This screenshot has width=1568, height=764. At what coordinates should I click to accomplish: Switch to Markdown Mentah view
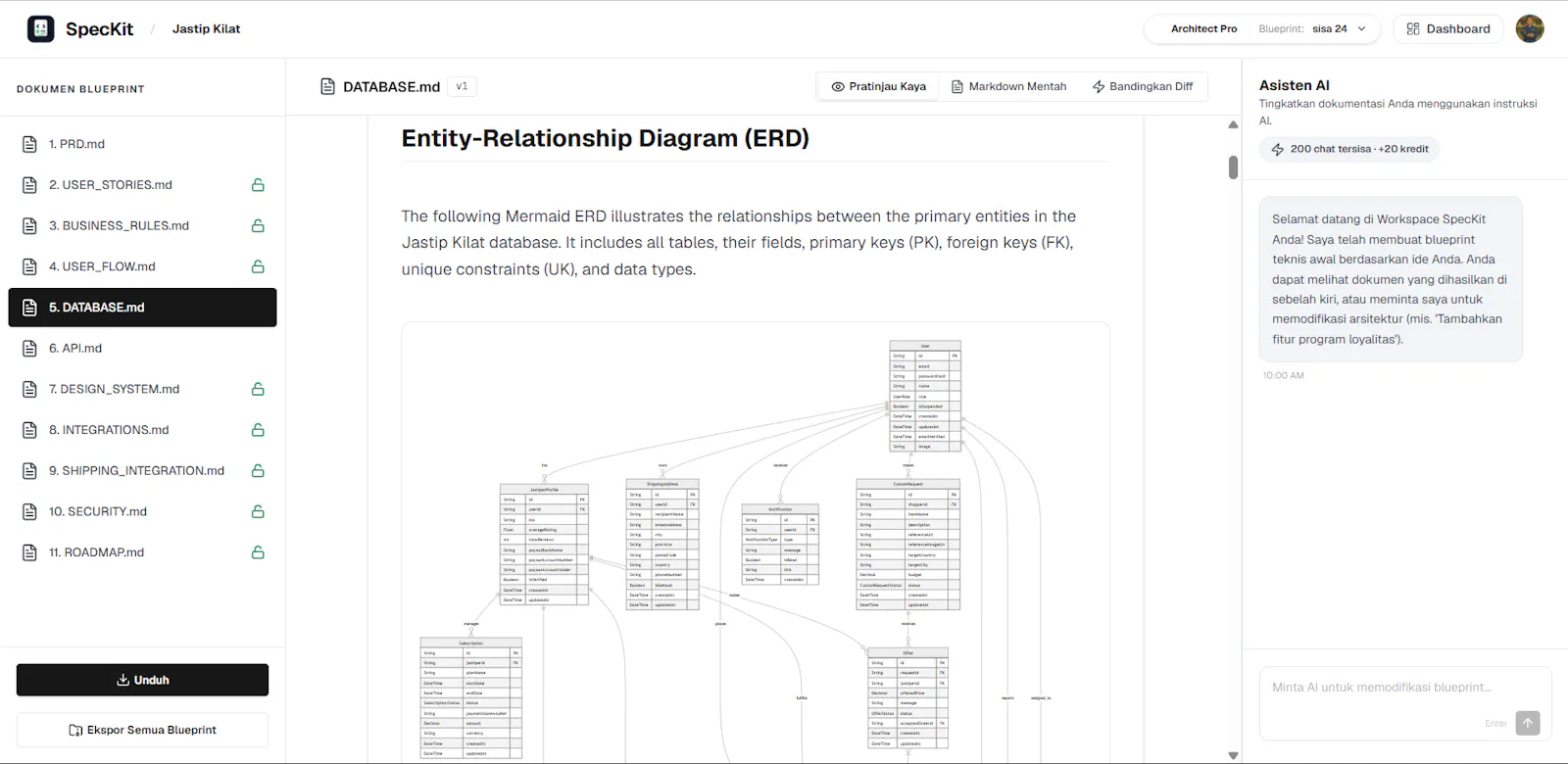pos(1009,87)
